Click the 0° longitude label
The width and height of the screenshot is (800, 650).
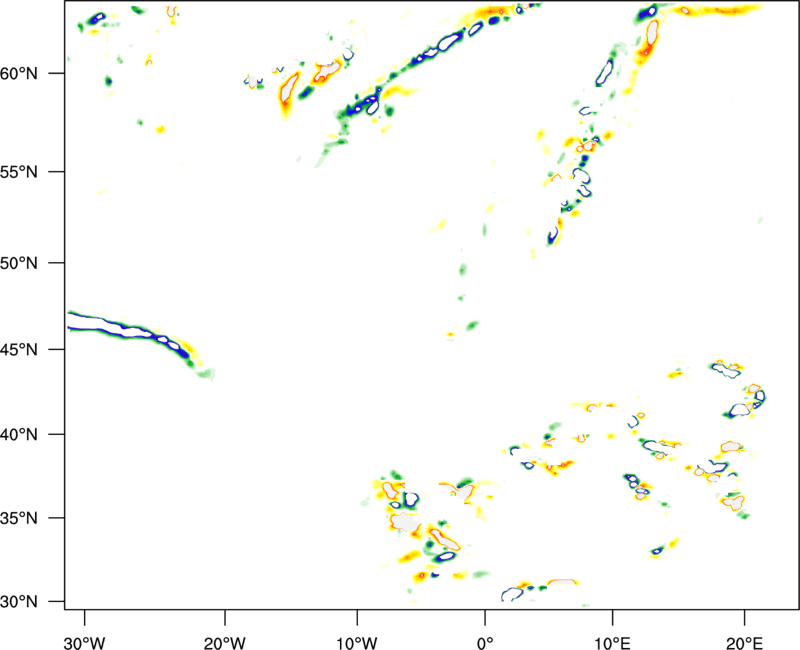coord(485,643)
